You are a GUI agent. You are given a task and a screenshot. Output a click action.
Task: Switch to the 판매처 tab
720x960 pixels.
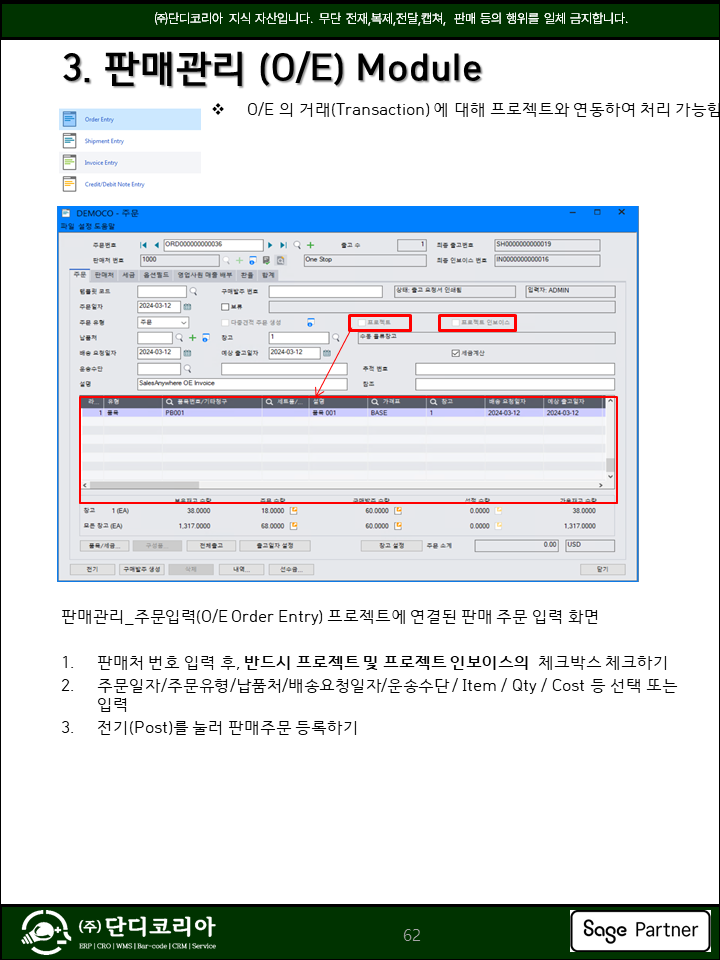(104, 276)
